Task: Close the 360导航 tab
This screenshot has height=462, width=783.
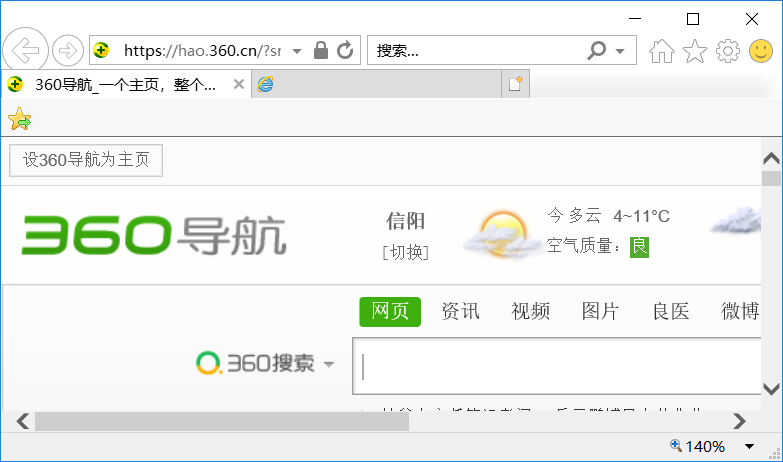Action: 239,84
